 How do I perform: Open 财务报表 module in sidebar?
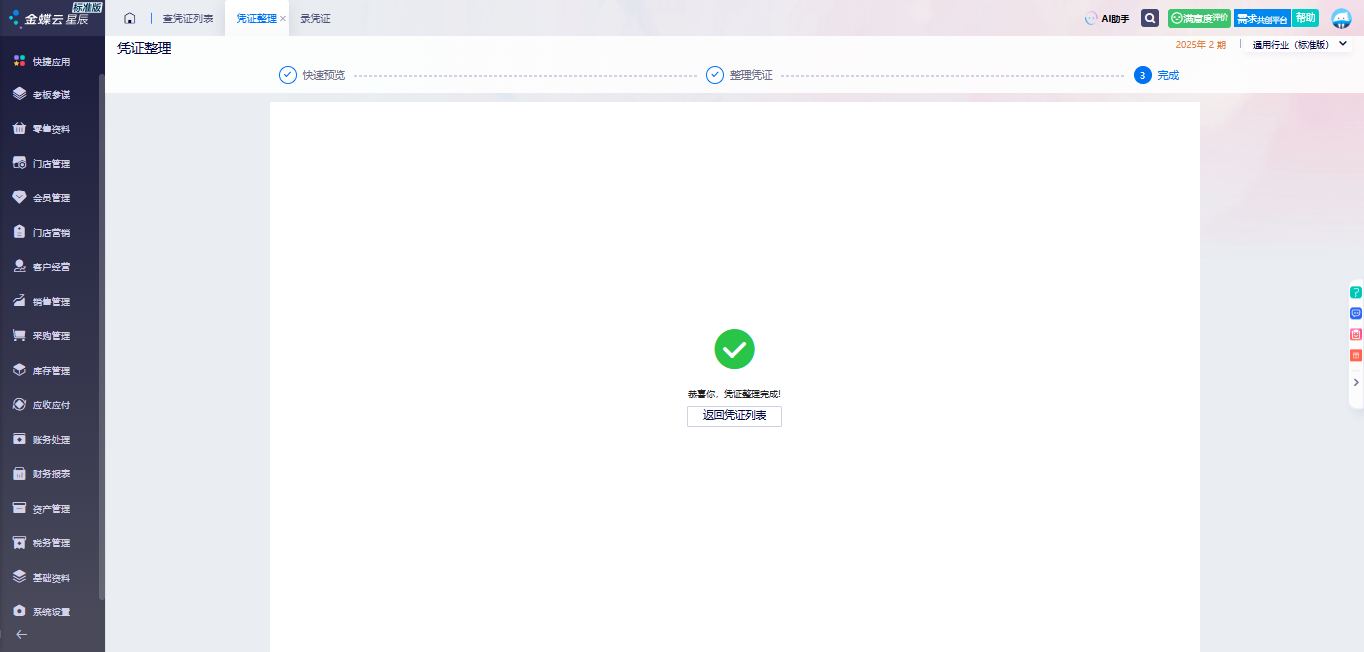point(51,474)
